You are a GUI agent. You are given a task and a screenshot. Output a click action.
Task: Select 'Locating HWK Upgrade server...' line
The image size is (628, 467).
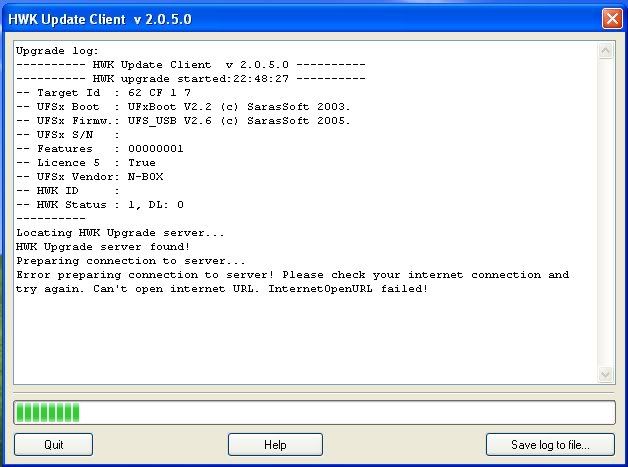click(x=120, y=233)
